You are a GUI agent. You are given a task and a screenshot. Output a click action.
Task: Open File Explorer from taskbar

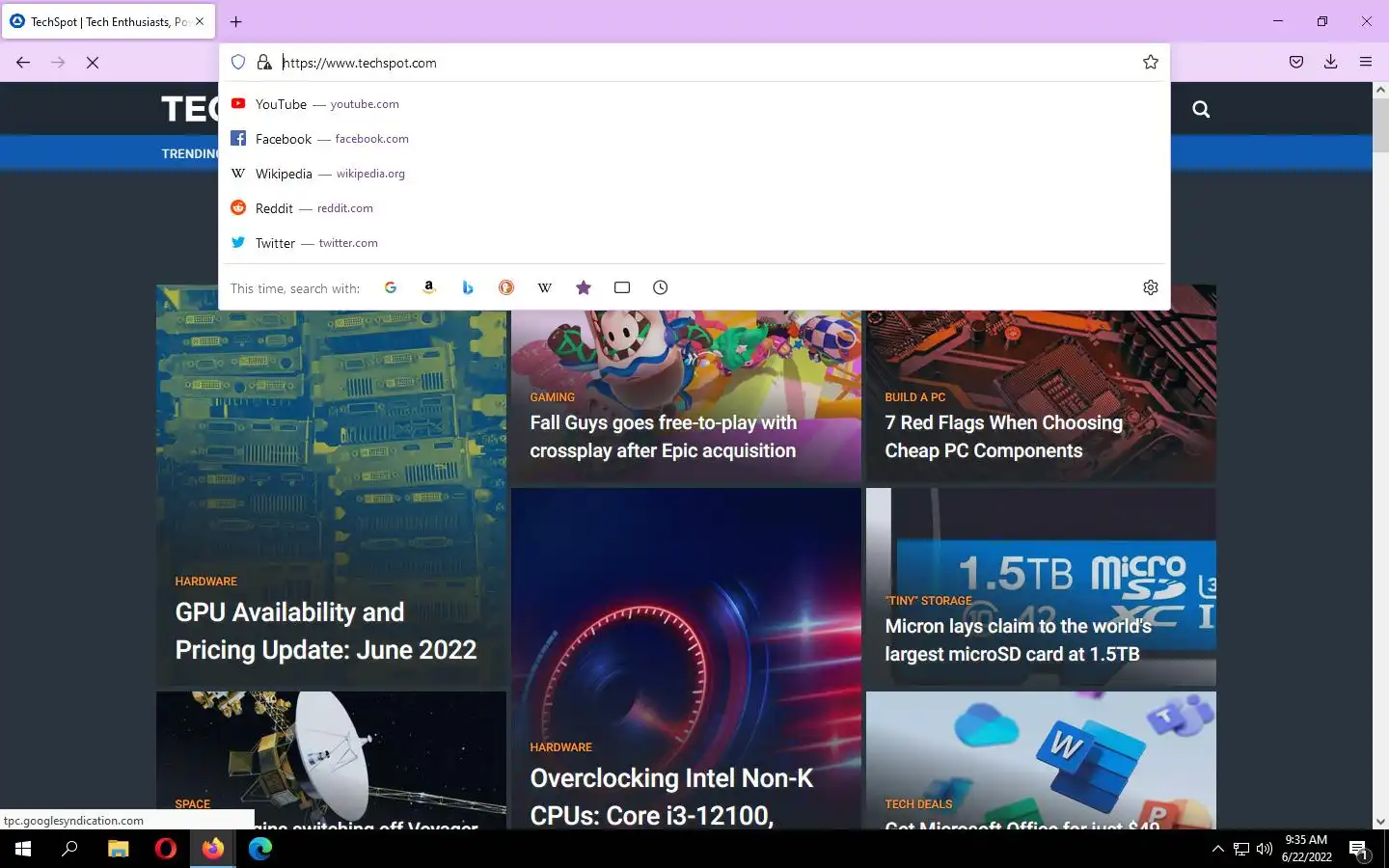[118, 849]
